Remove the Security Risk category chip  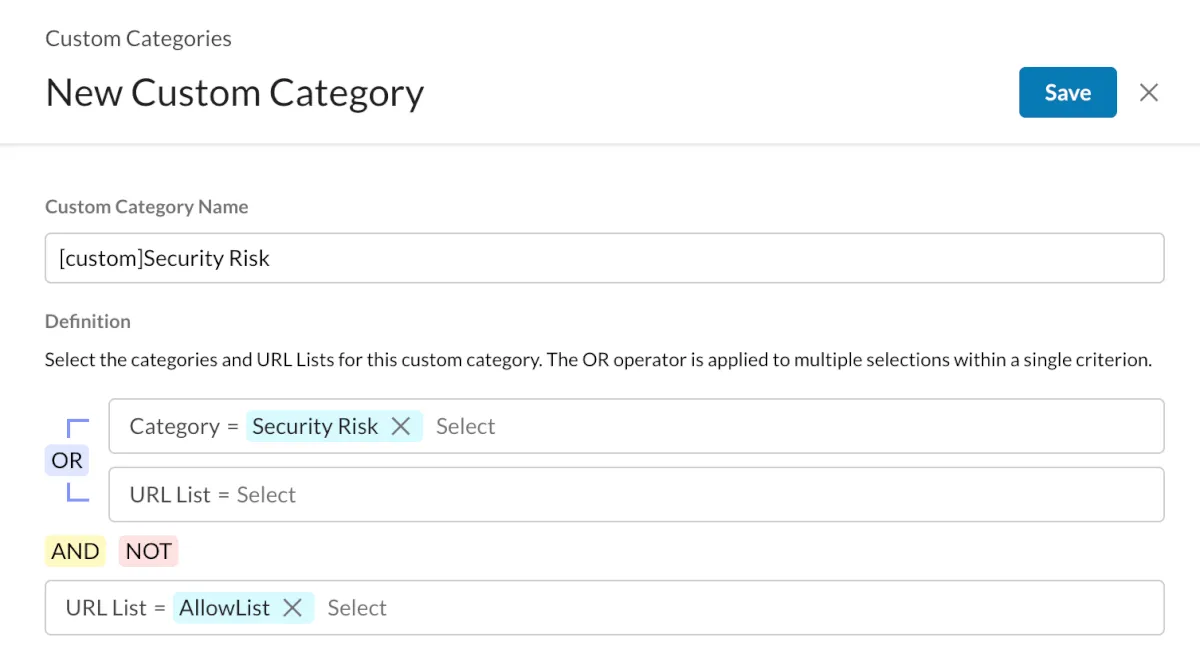pyautogui.click(x=401, y=427)
